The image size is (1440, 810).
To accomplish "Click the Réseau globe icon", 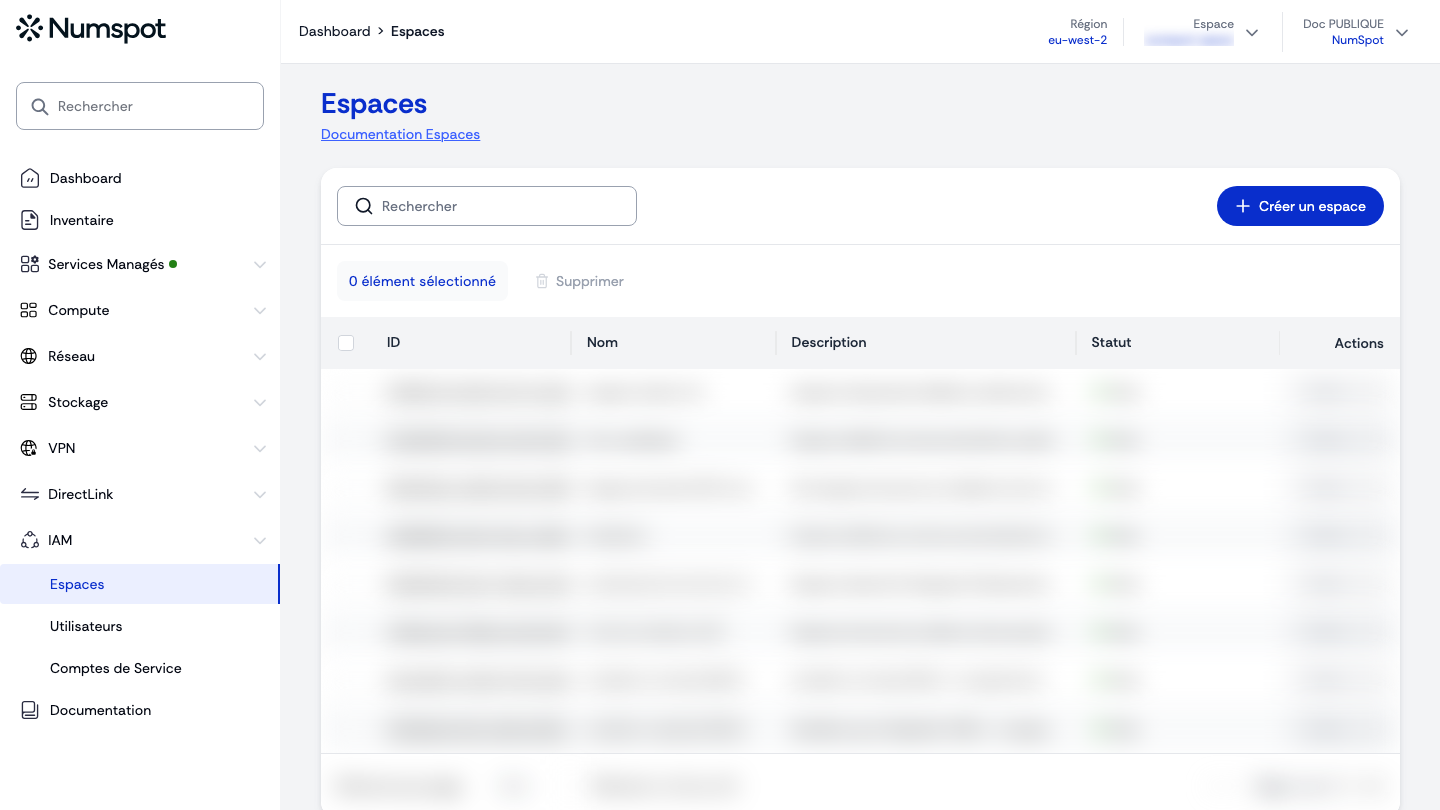I will pyautogui.click(x=29, y=356).
